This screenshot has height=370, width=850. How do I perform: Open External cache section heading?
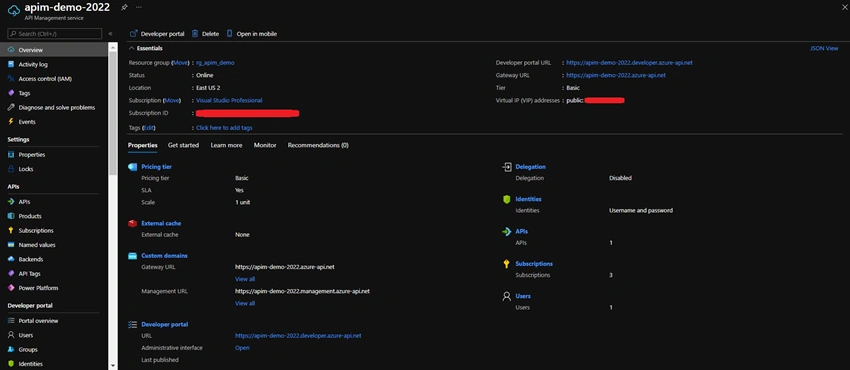coord(161,223)
